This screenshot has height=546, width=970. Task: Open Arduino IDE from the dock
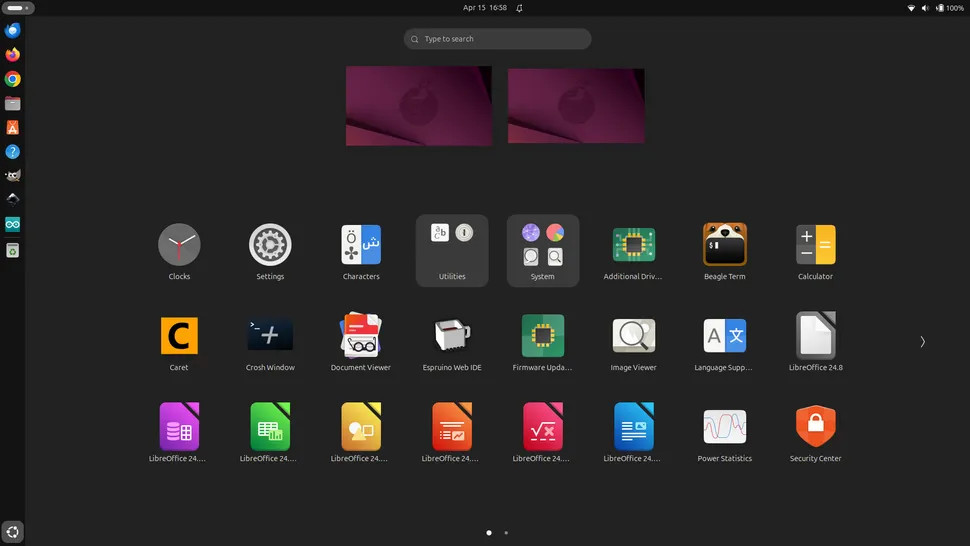tap(12, 224)
